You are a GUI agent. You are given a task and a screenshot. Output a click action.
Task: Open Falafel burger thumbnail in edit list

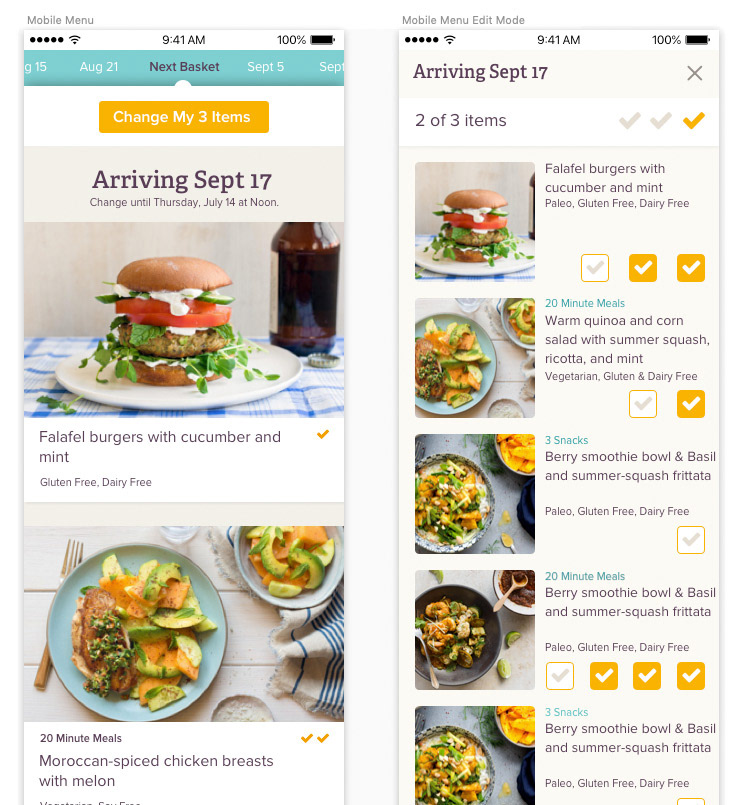474,221
